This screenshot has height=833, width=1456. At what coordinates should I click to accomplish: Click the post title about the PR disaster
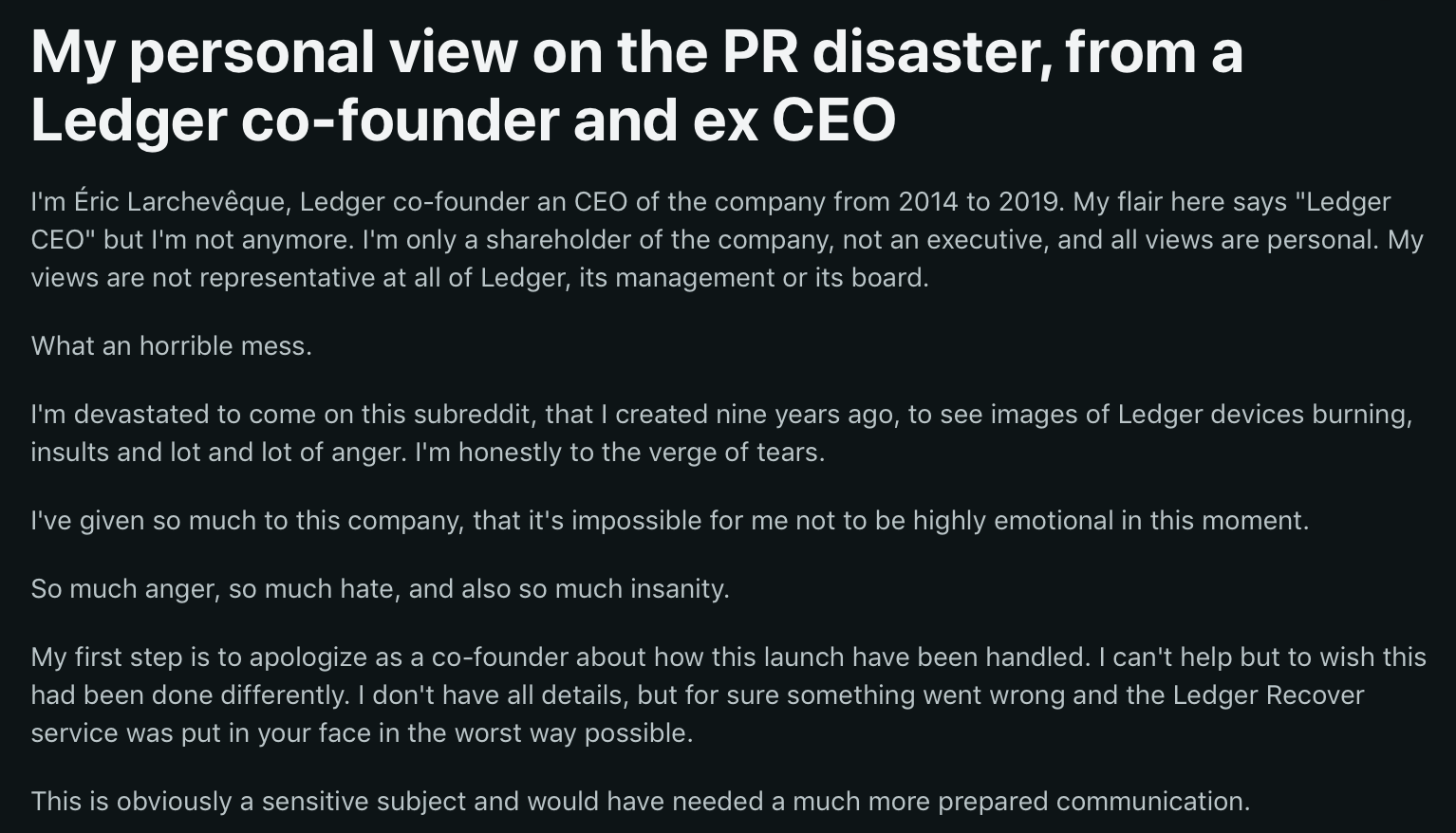coord(637,85)
